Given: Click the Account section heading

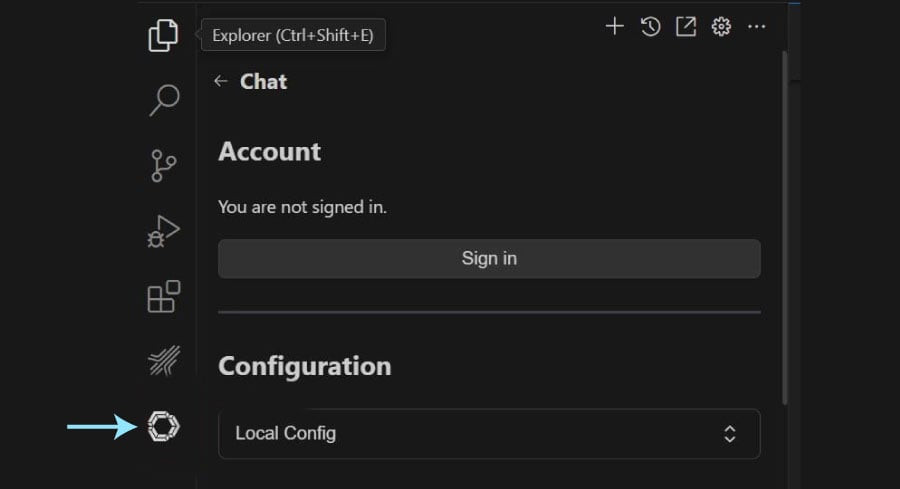Looking at the screenshot, I should 269,152.
